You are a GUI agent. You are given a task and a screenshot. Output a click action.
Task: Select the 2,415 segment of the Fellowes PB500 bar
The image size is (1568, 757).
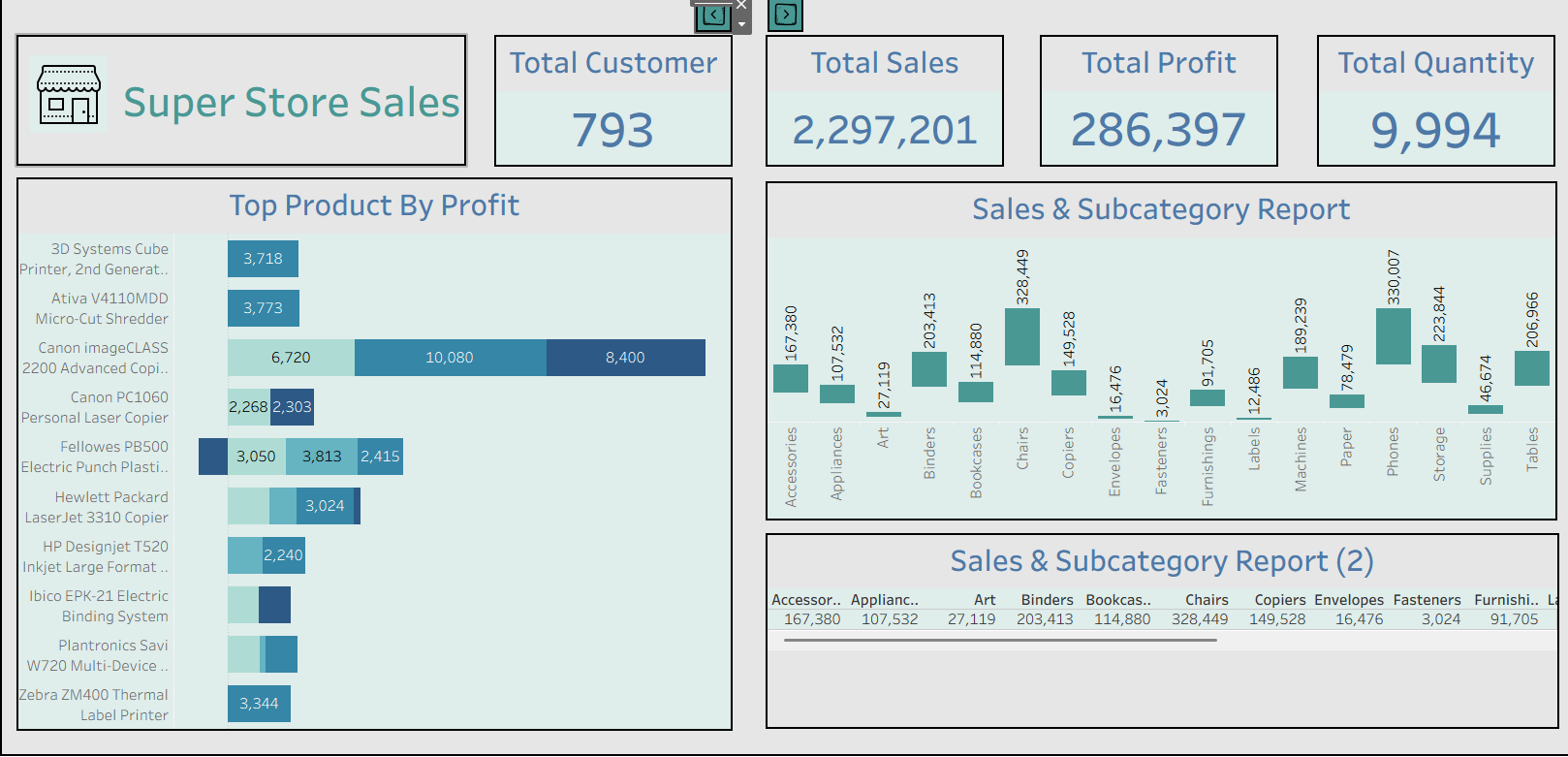coord(380,457)
